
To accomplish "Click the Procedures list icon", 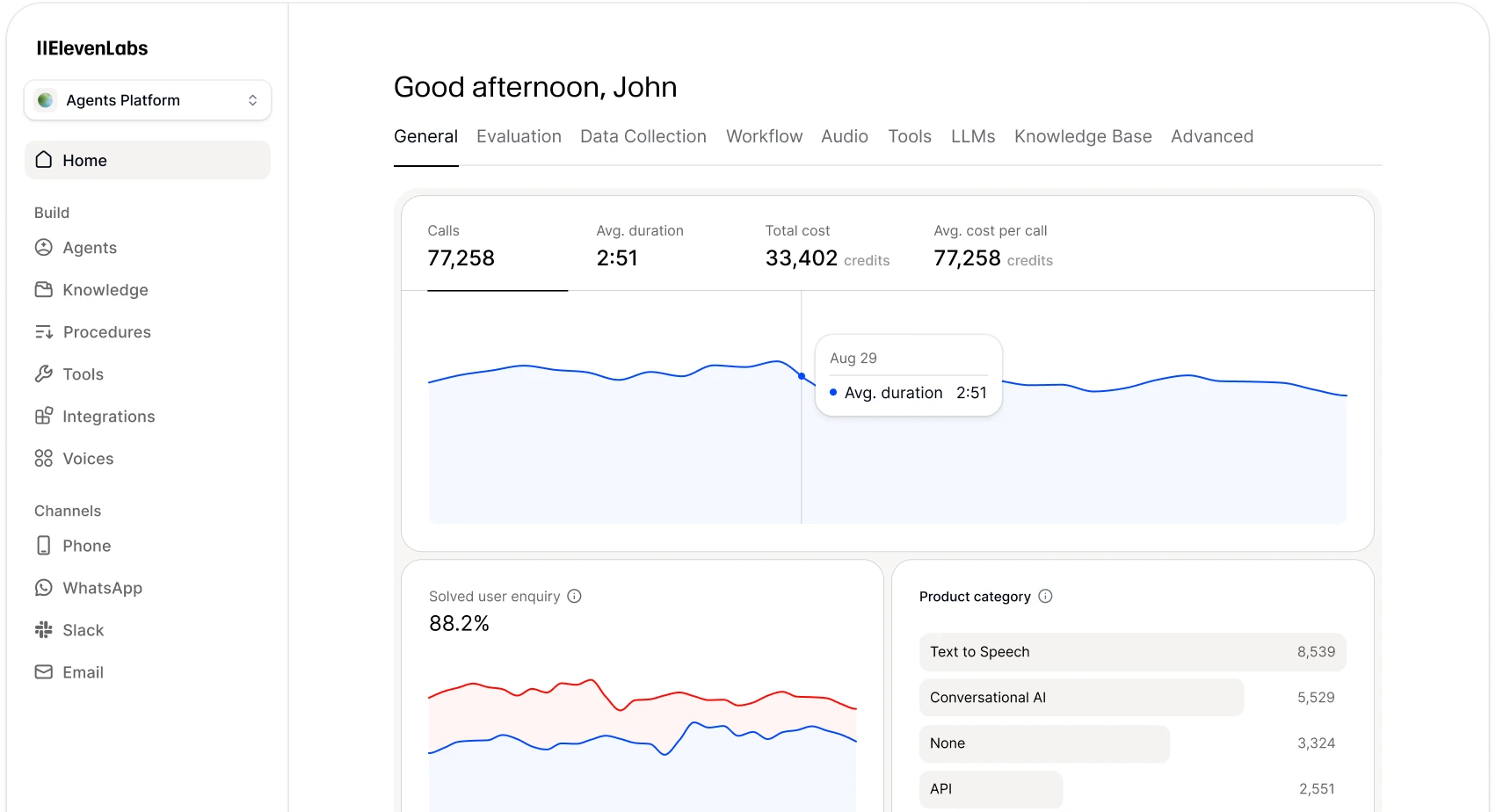I will pyautogui.click(x=44, y=332).
